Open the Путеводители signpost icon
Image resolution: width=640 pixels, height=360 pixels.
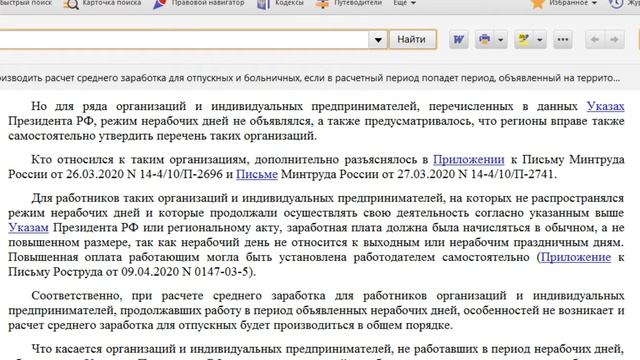(x=322, y=4)
